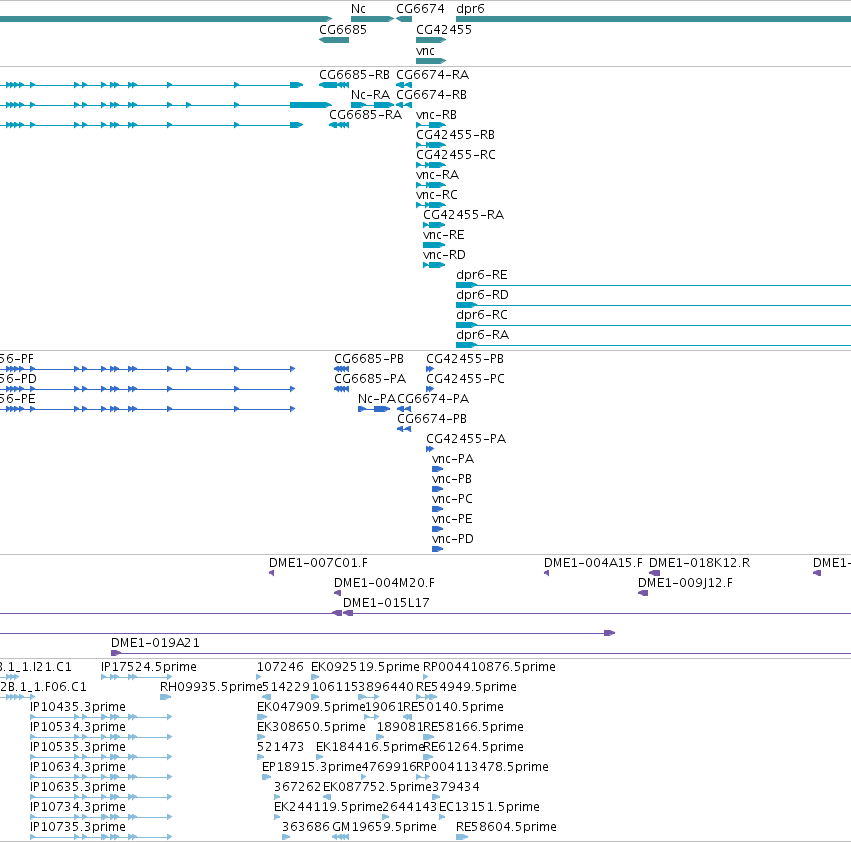Click EST RH09935.5prime
This screenshot has width=851, height=842.
[x=211, y=687]
